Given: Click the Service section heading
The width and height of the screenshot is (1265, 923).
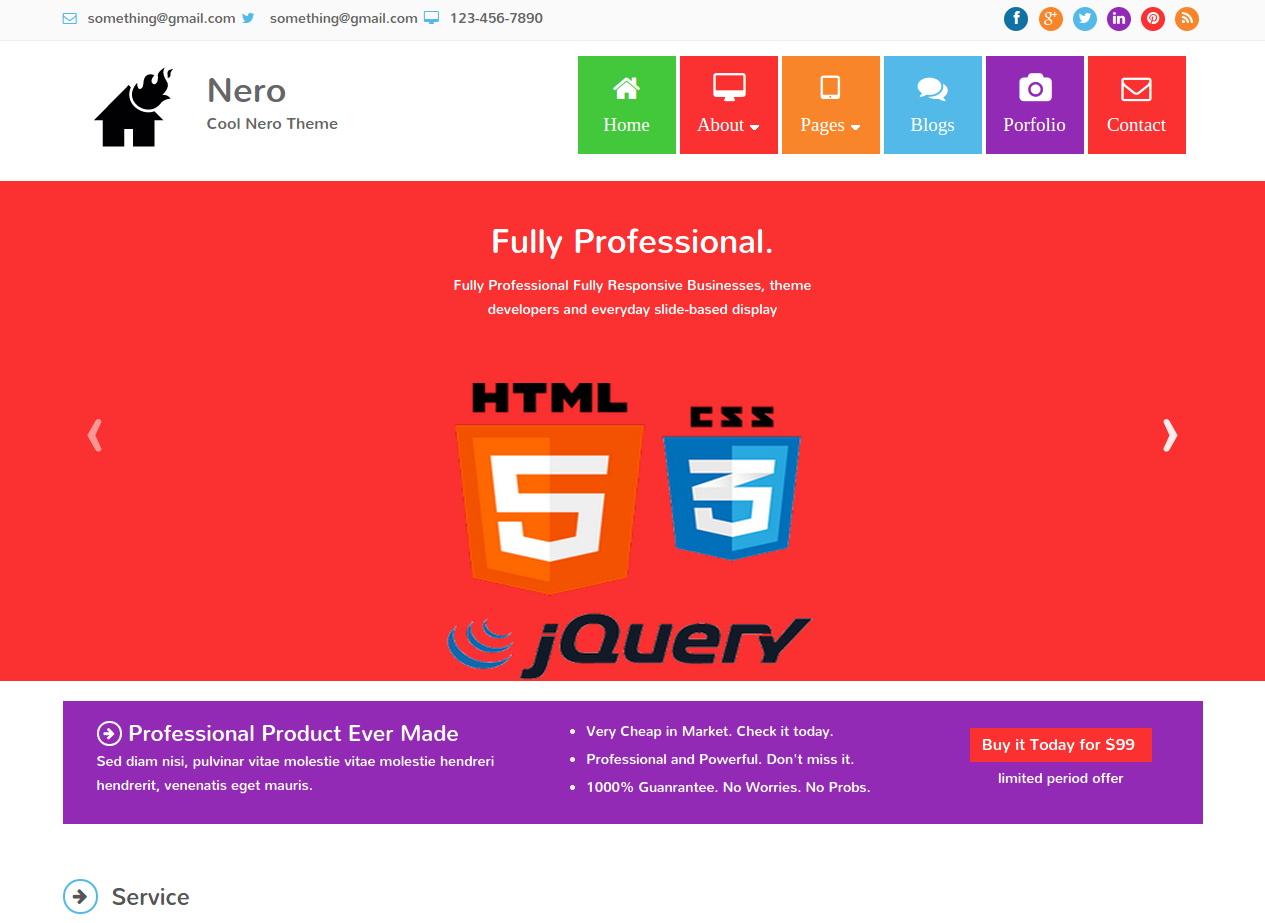Looking at the screenshot, I should (x=150, y=897).
